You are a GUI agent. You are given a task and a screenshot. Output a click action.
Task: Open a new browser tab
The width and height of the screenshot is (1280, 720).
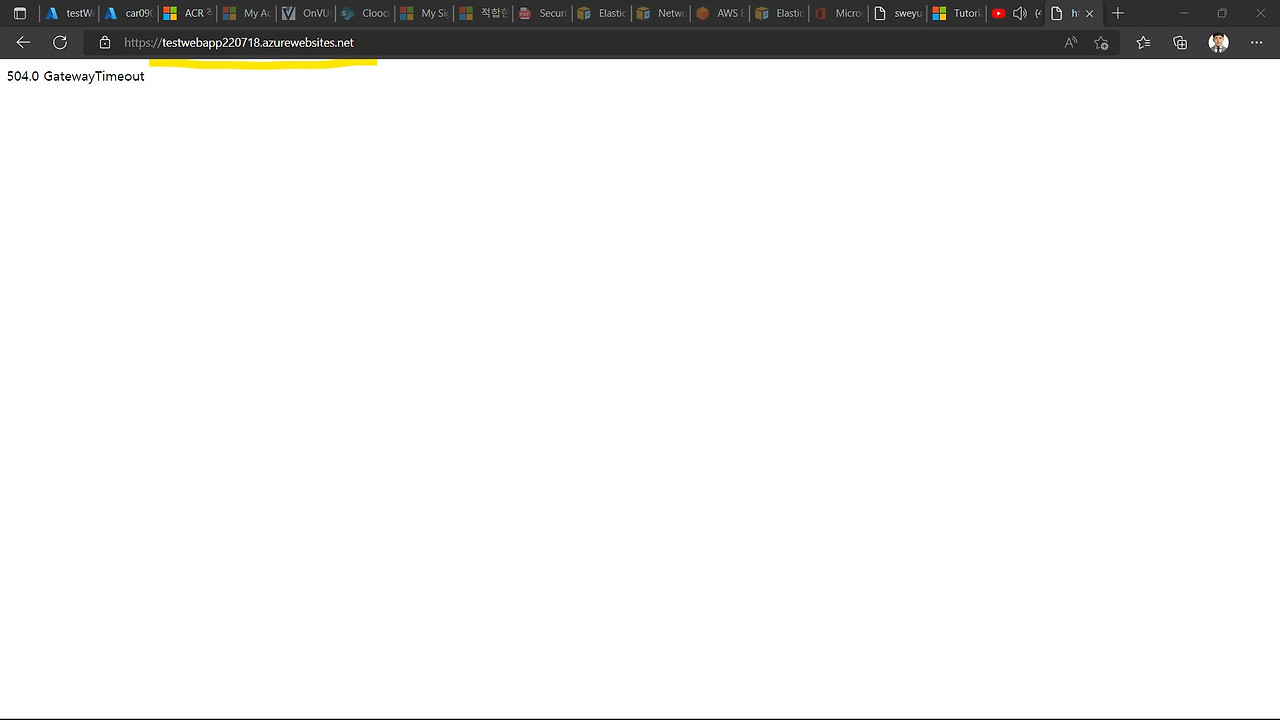point(1118,14)
